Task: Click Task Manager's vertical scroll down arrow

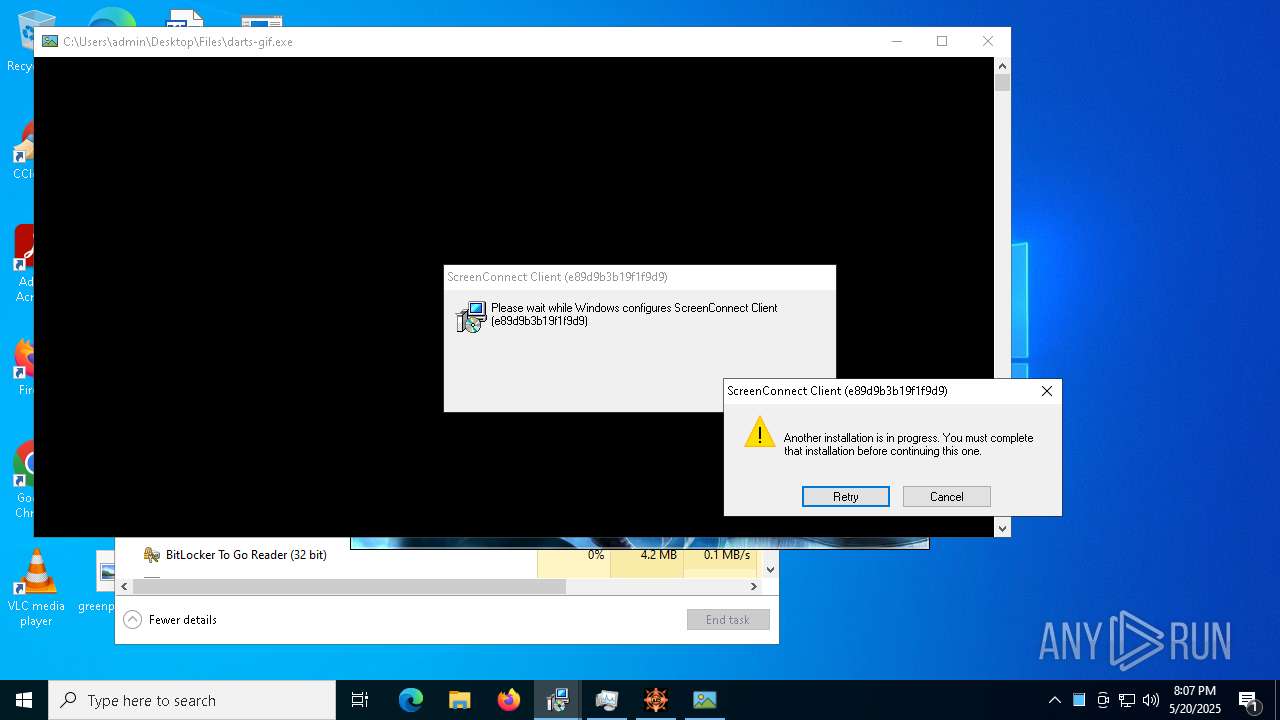Action: (770, 570)
